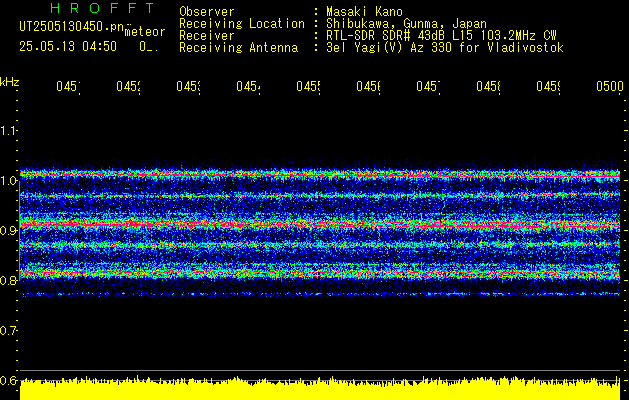Click the 'Receiving Antenna' label
629x400 pixels.
pos(238,48)
